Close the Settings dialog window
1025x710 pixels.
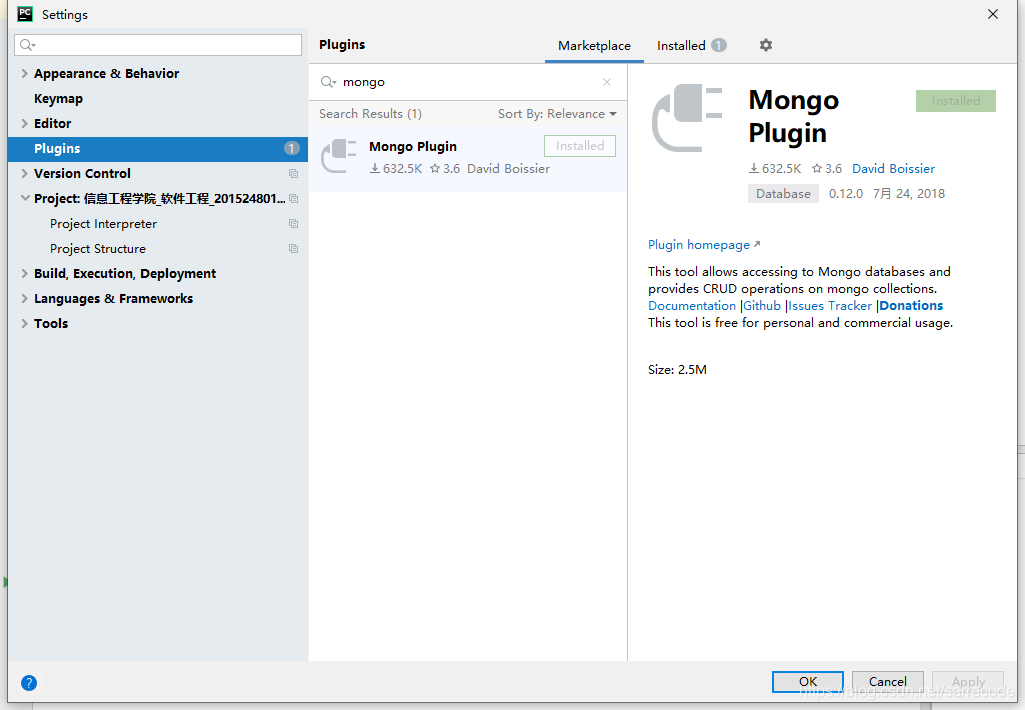point(992,14)
